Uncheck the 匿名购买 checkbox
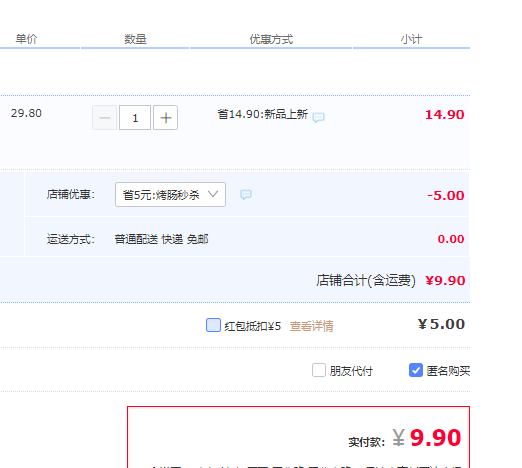The width and height of the screenshot is (522, 468). click(416, 370)
